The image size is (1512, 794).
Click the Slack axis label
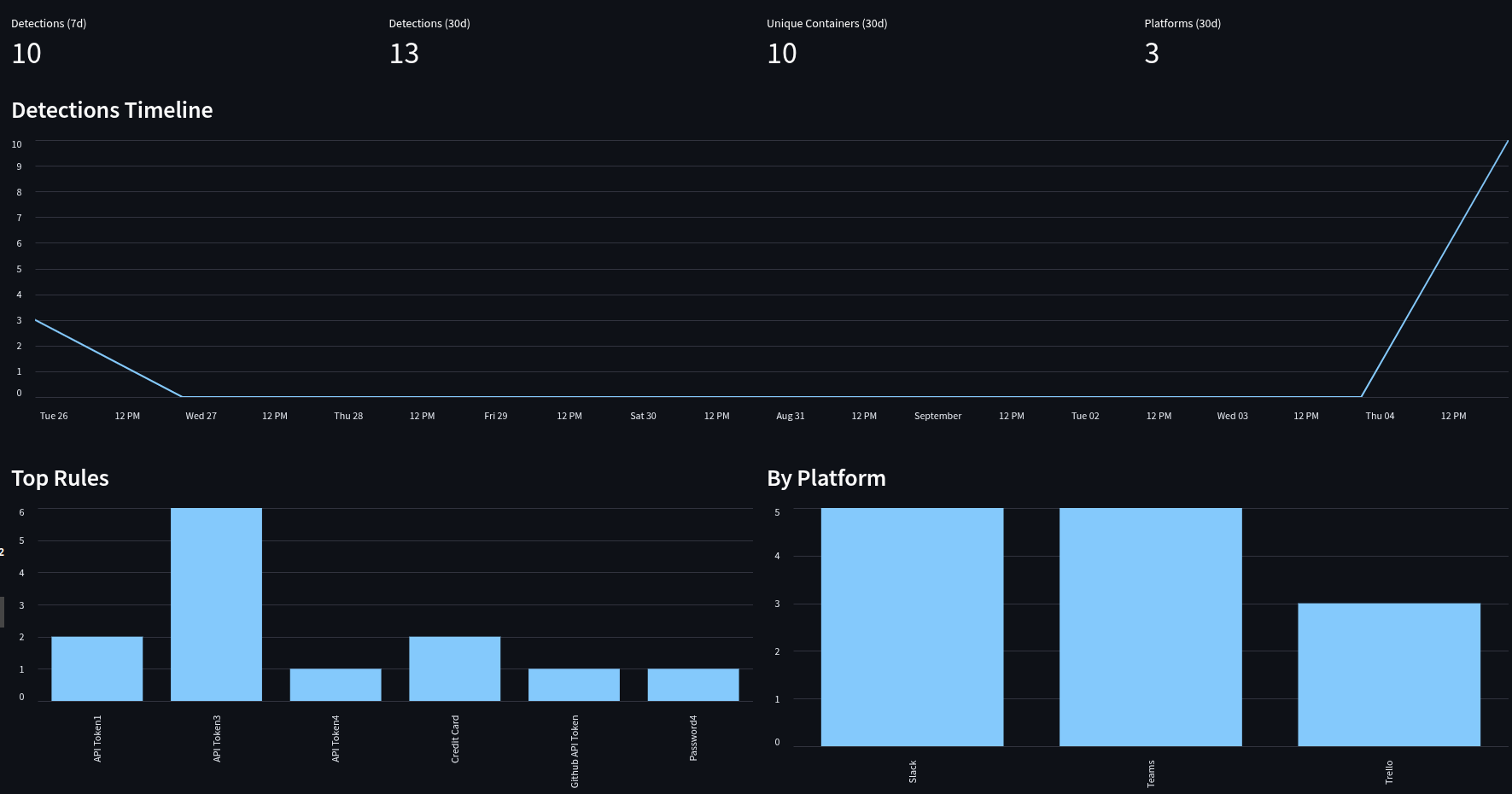pyautogui.click(x=913, y=772)
